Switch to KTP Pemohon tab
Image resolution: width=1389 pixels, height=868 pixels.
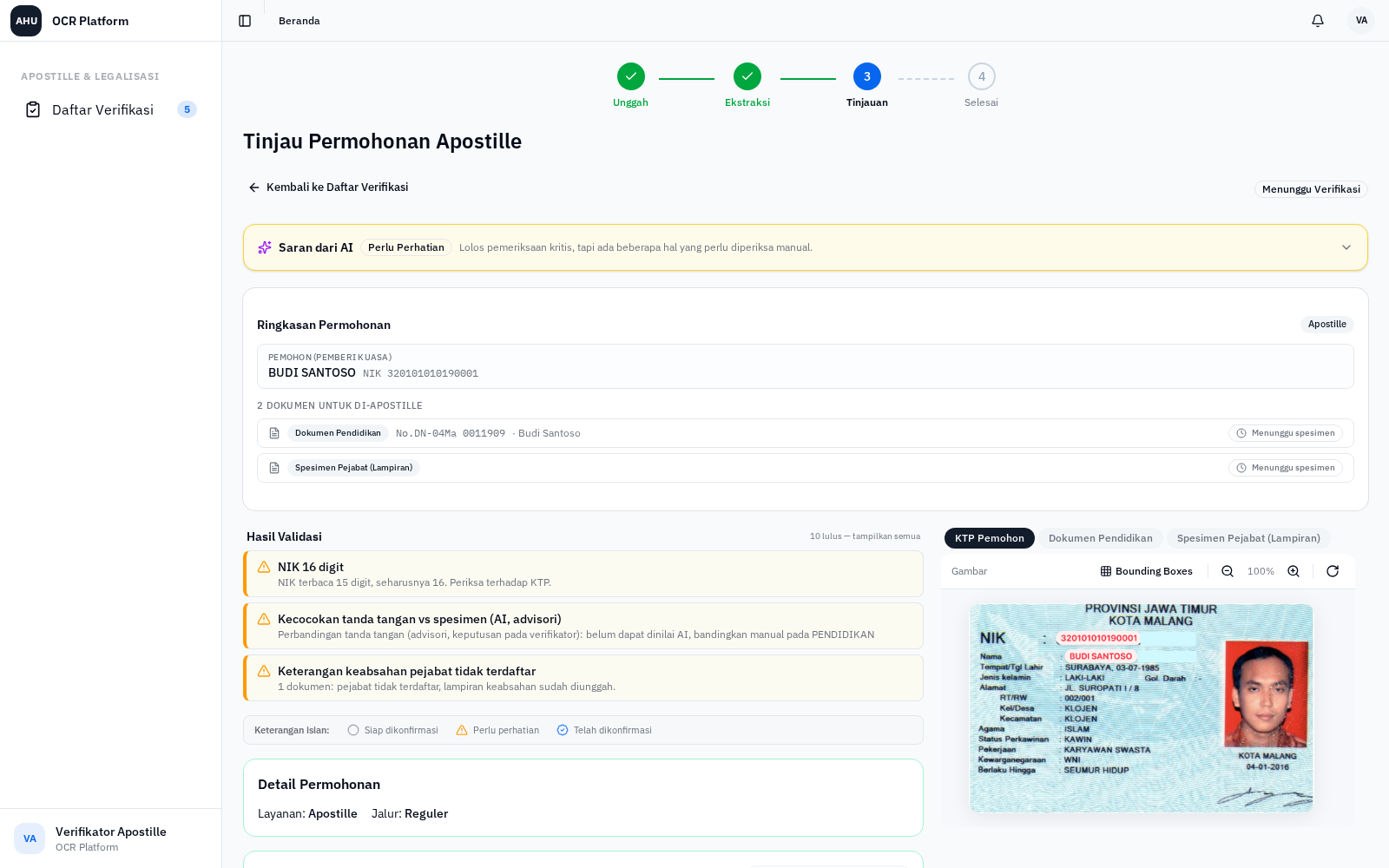coord(990,538)
